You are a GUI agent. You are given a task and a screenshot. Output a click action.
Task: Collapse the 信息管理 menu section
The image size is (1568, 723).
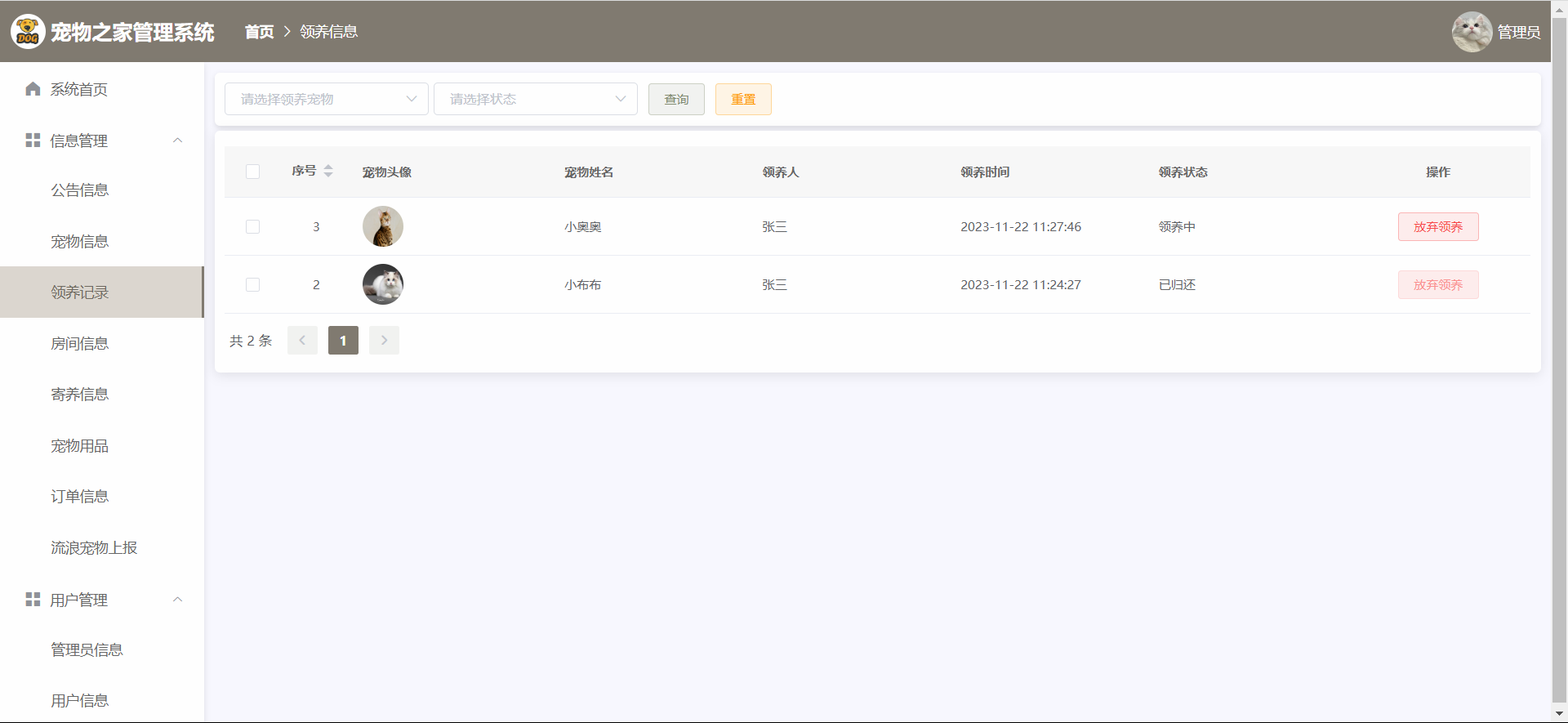(x=177, y=141)
